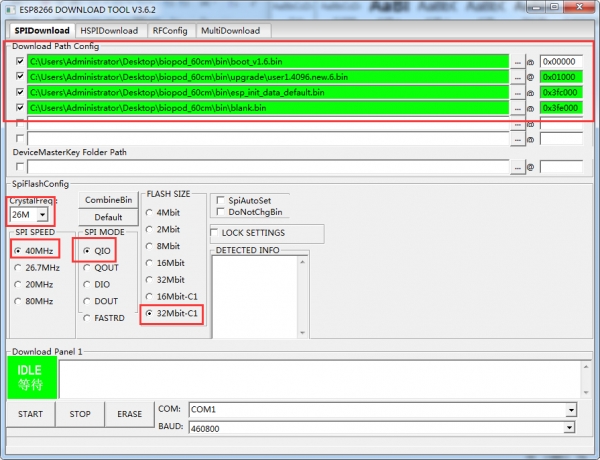Screen dimensions: 600x460
Task: Click the 0x00000 address input field
Action: point(561,62)
